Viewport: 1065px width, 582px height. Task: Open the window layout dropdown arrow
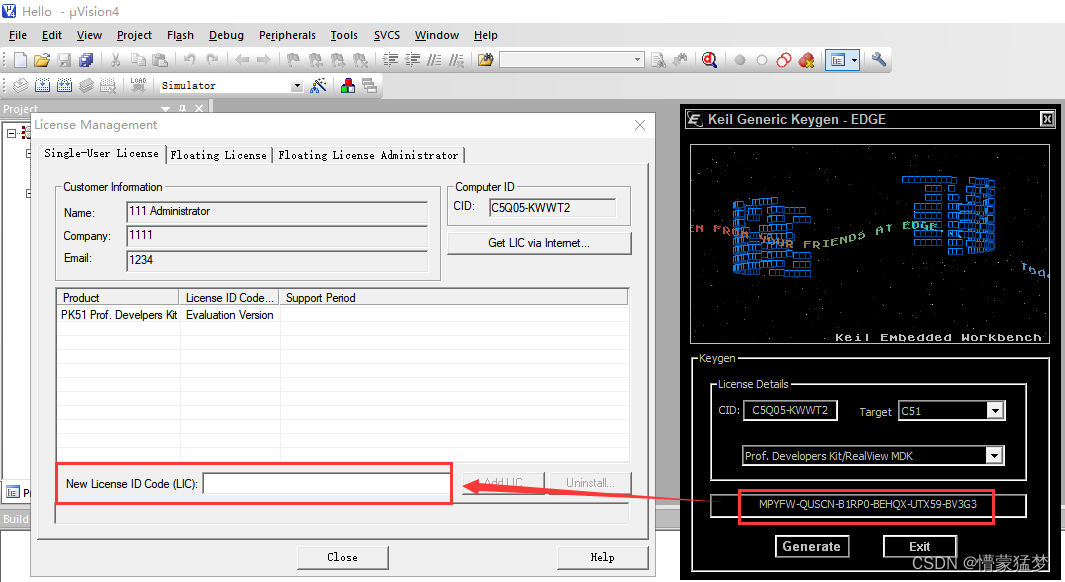click(854, 60)
